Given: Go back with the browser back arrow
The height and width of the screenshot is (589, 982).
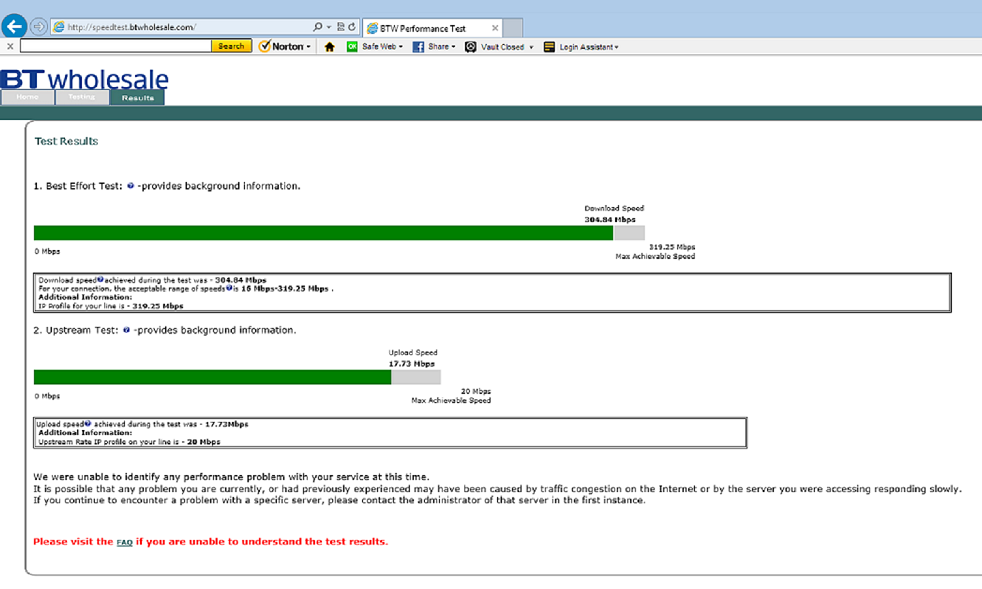Looking at the screenshot, I should click(14, 26).
